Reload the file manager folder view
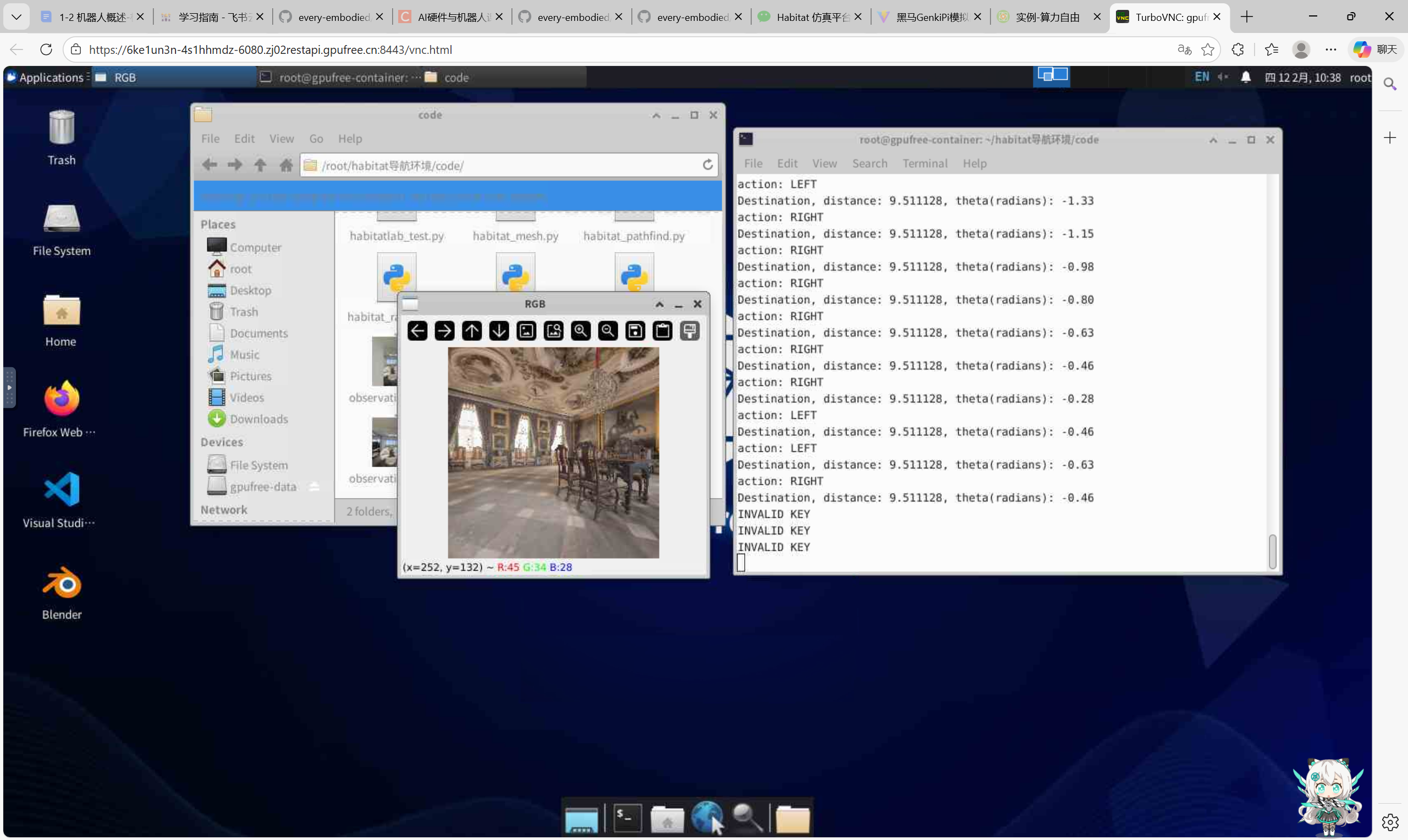 [x=708, y=165]
